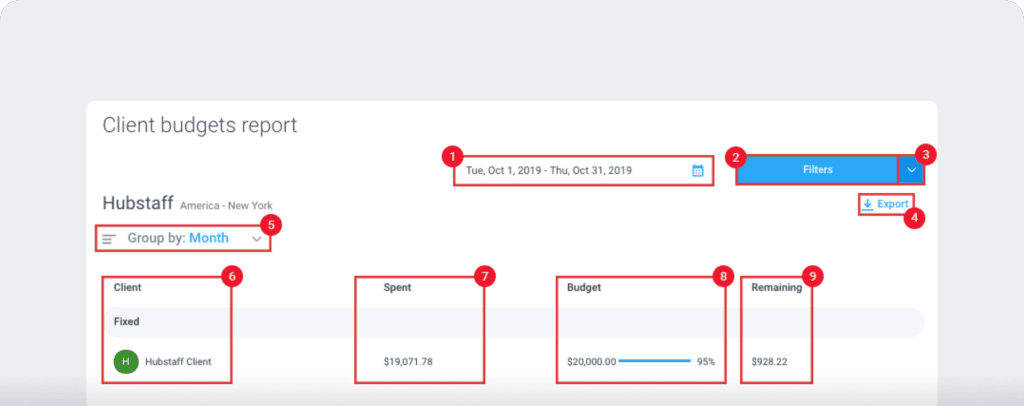
Task: Open the calendar icon in date range field
Action: 697,170
